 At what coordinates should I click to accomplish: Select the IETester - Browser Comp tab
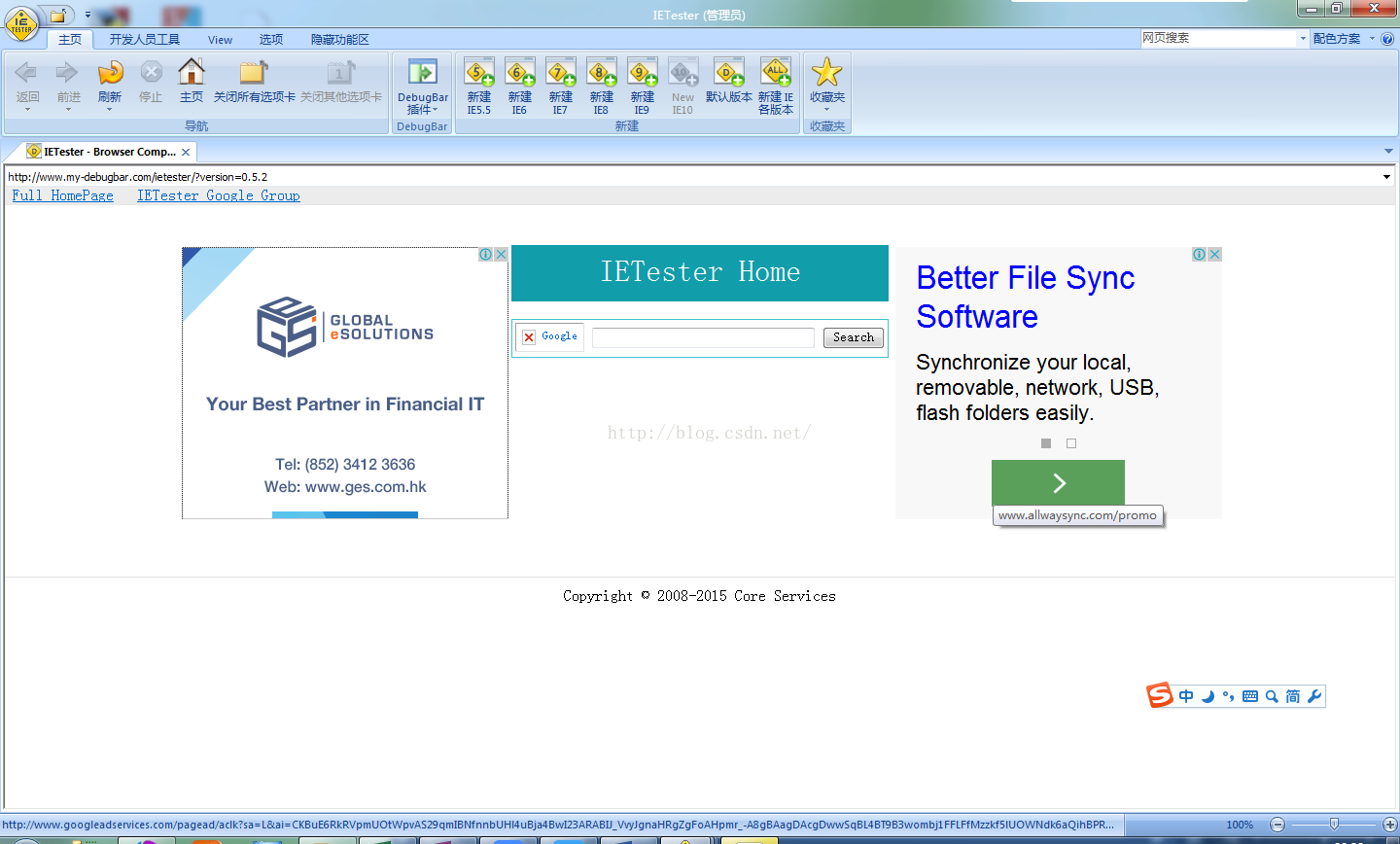pos(110,152)
